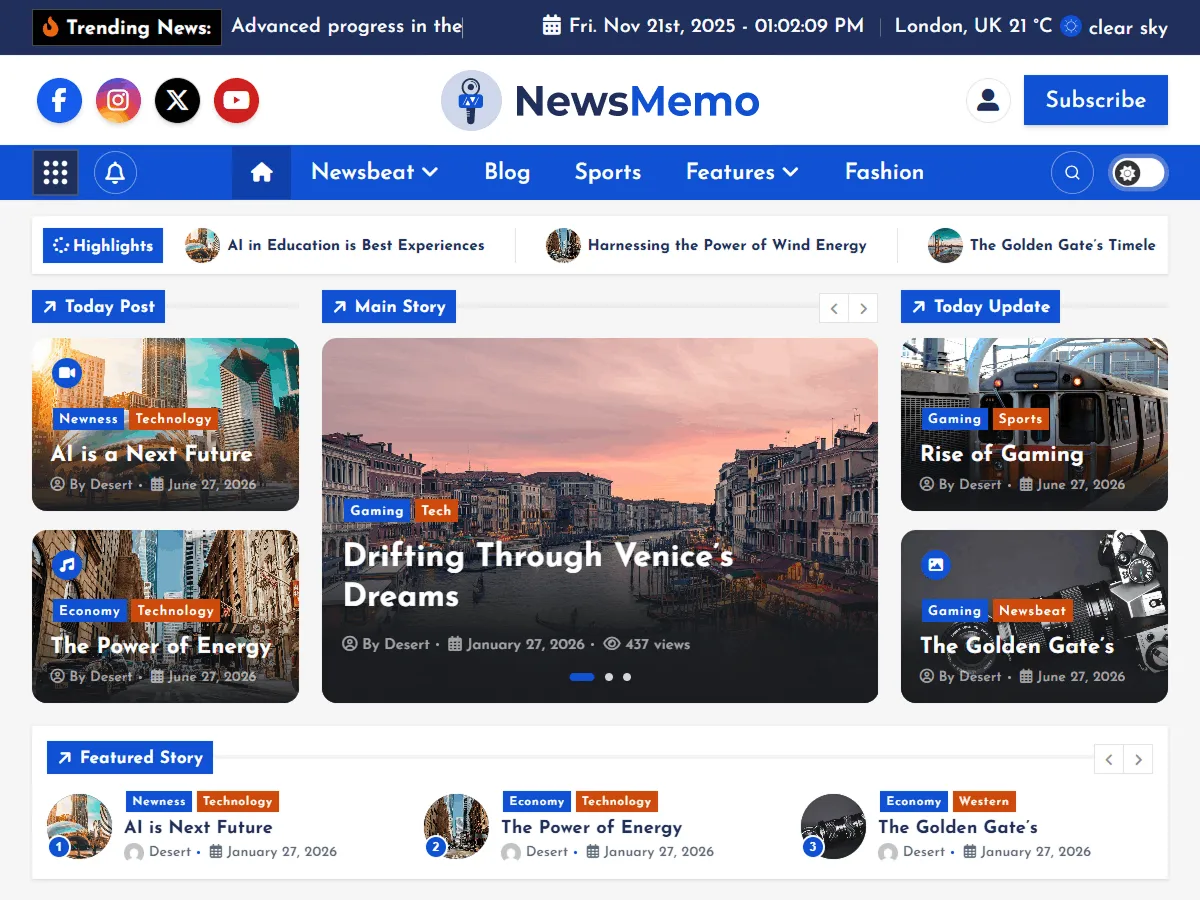Open the Sports menu item
Screen dimensions: 1200x900
(607, 172)
